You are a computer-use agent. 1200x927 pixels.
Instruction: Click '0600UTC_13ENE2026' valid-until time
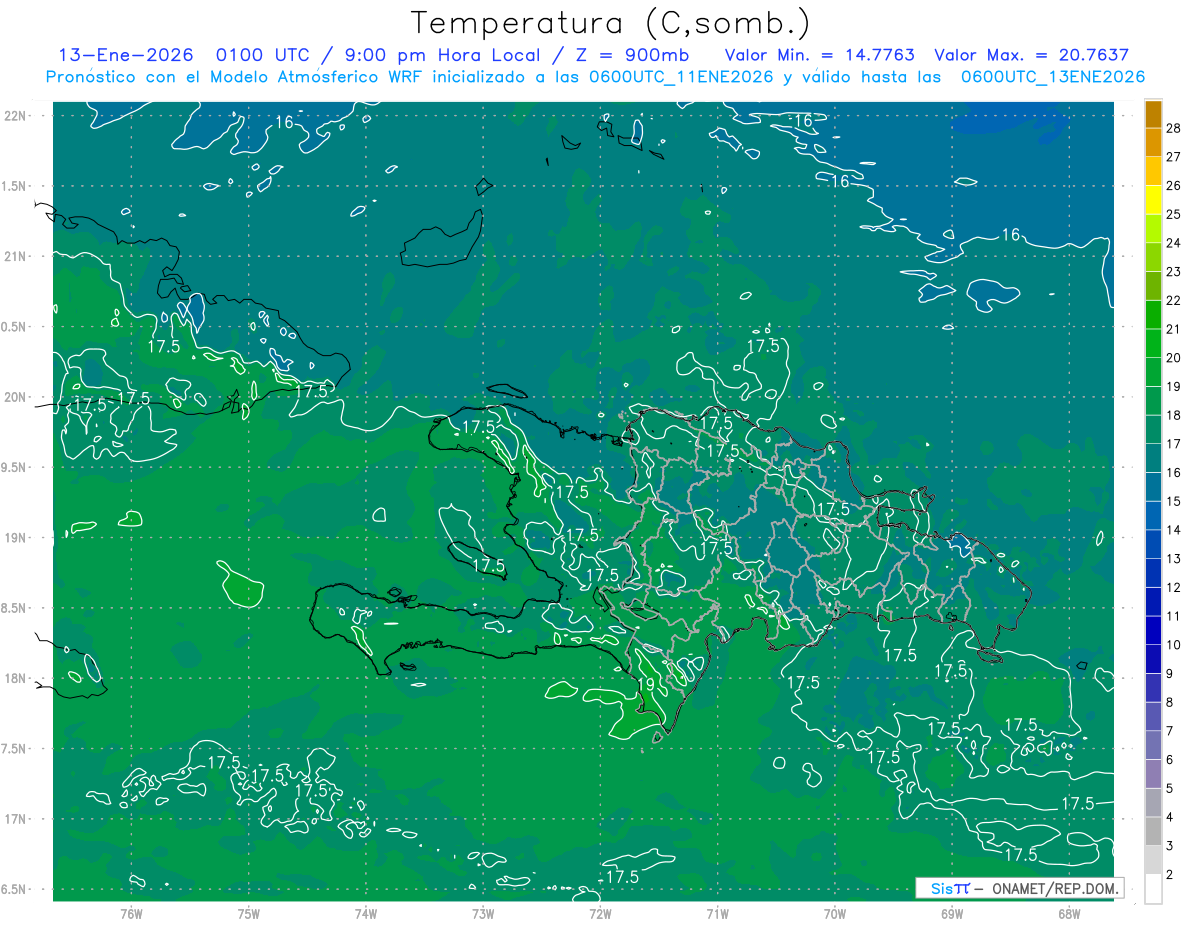(x=1052, y=77)
